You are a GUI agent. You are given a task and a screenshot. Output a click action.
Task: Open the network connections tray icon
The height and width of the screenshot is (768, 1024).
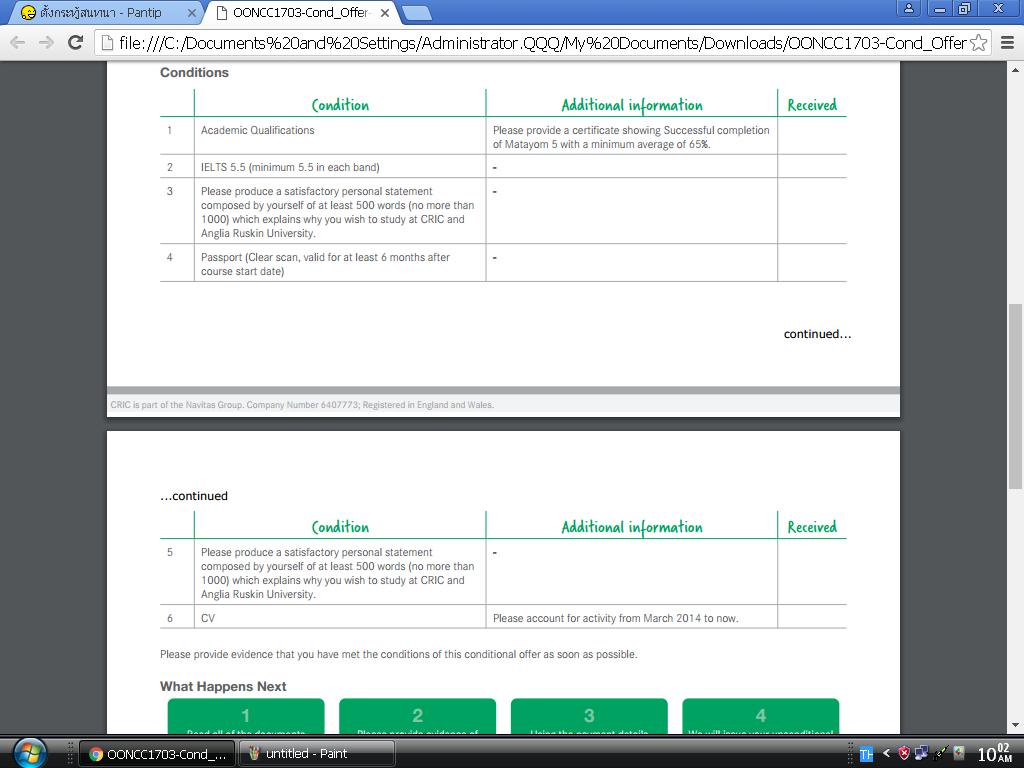coord(921,754)
